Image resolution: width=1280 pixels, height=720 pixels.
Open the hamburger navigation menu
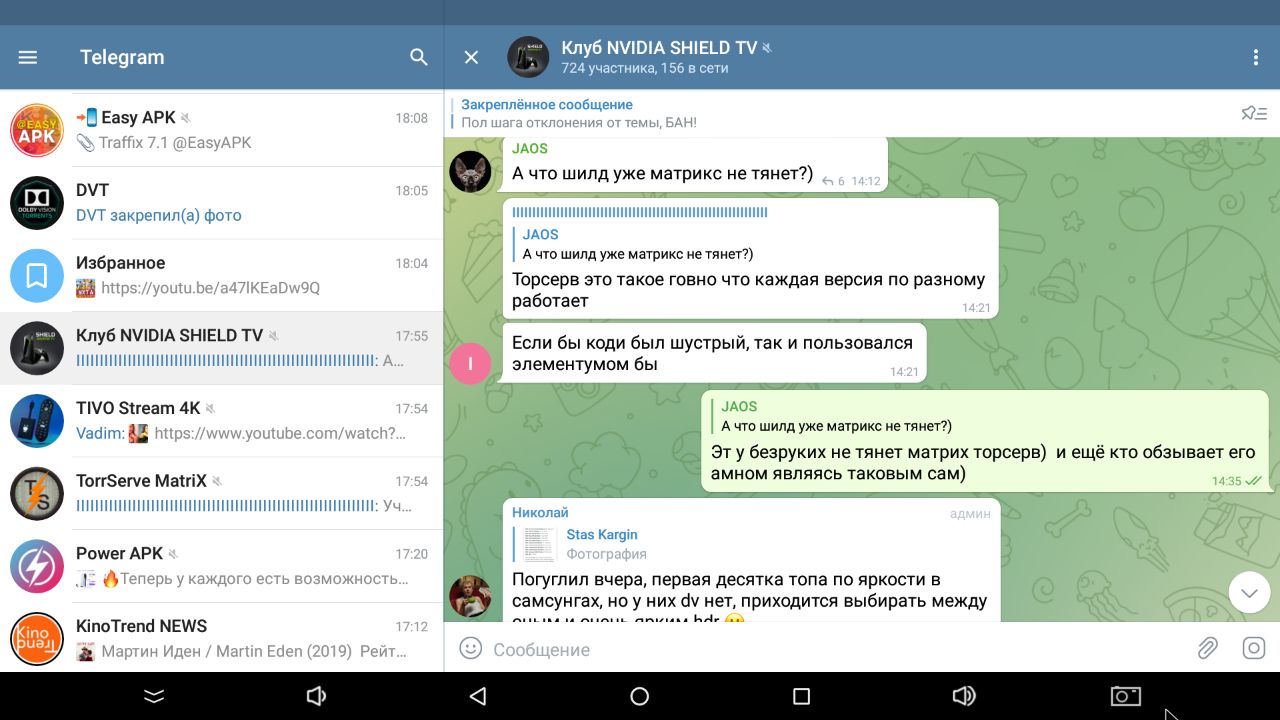(28, 57)
